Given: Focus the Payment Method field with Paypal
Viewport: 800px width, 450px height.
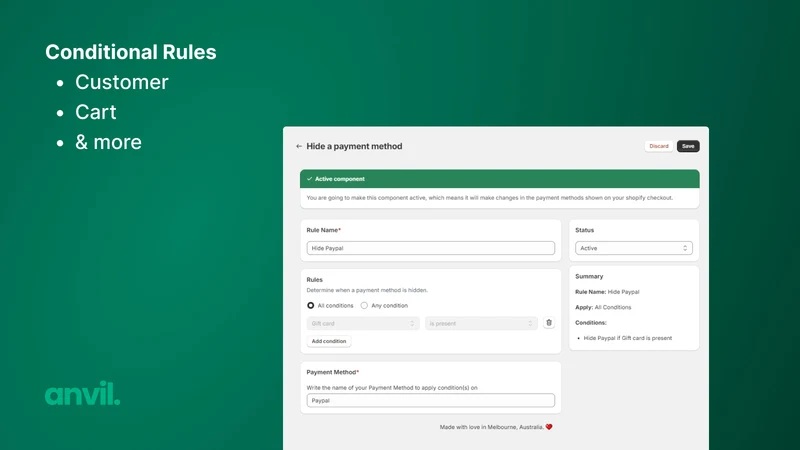Looking at the screenshot, I should click(x=431, y=401).
